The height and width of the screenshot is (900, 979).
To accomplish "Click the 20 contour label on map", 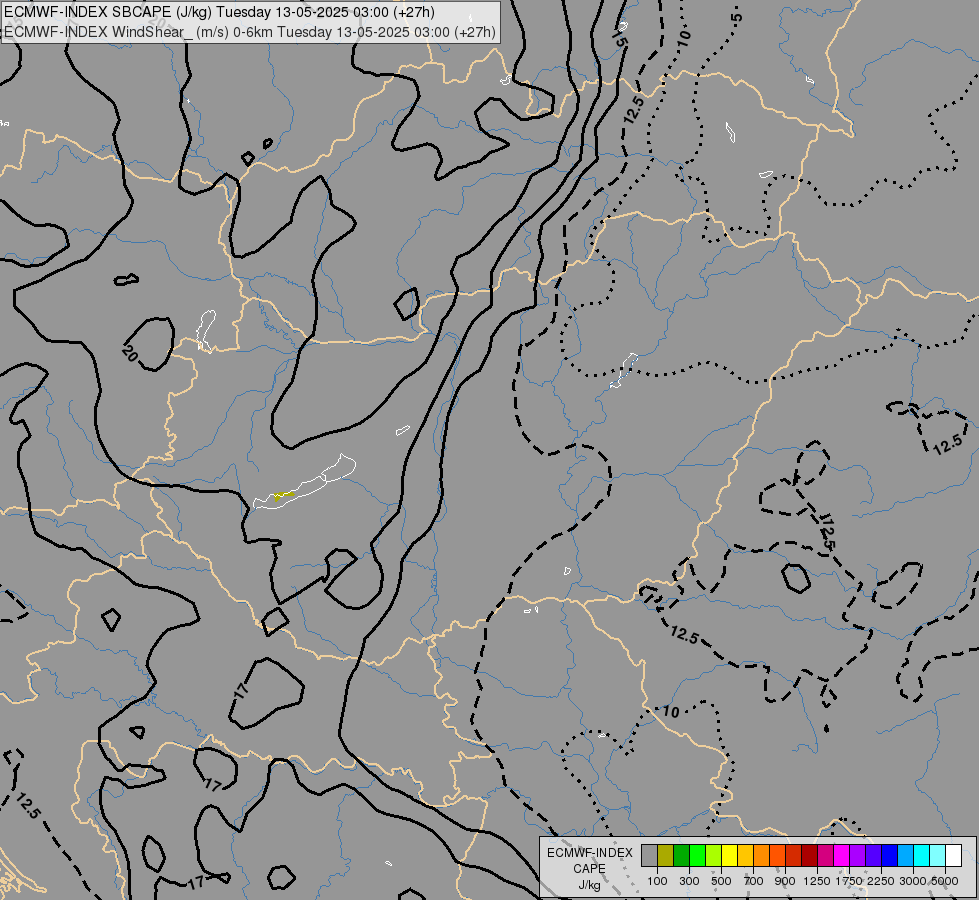I will coord(129,354).
